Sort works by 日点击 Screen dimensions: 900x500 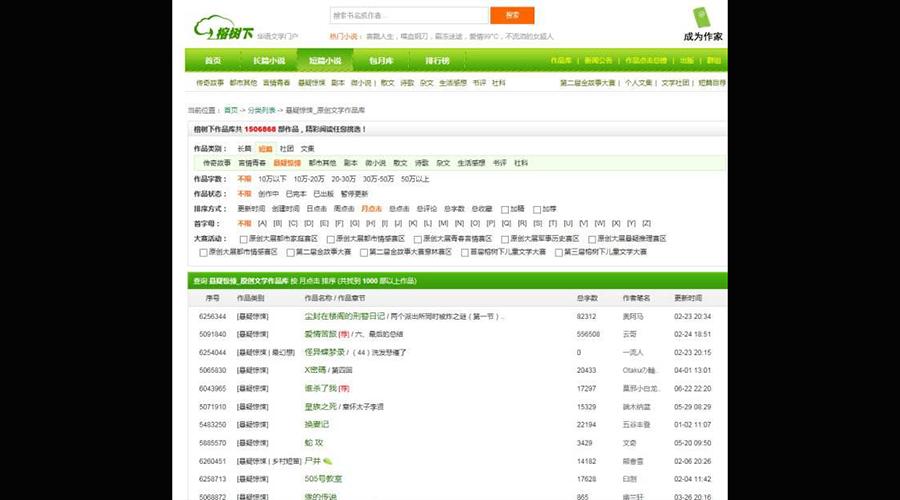(x=316, y=209)
